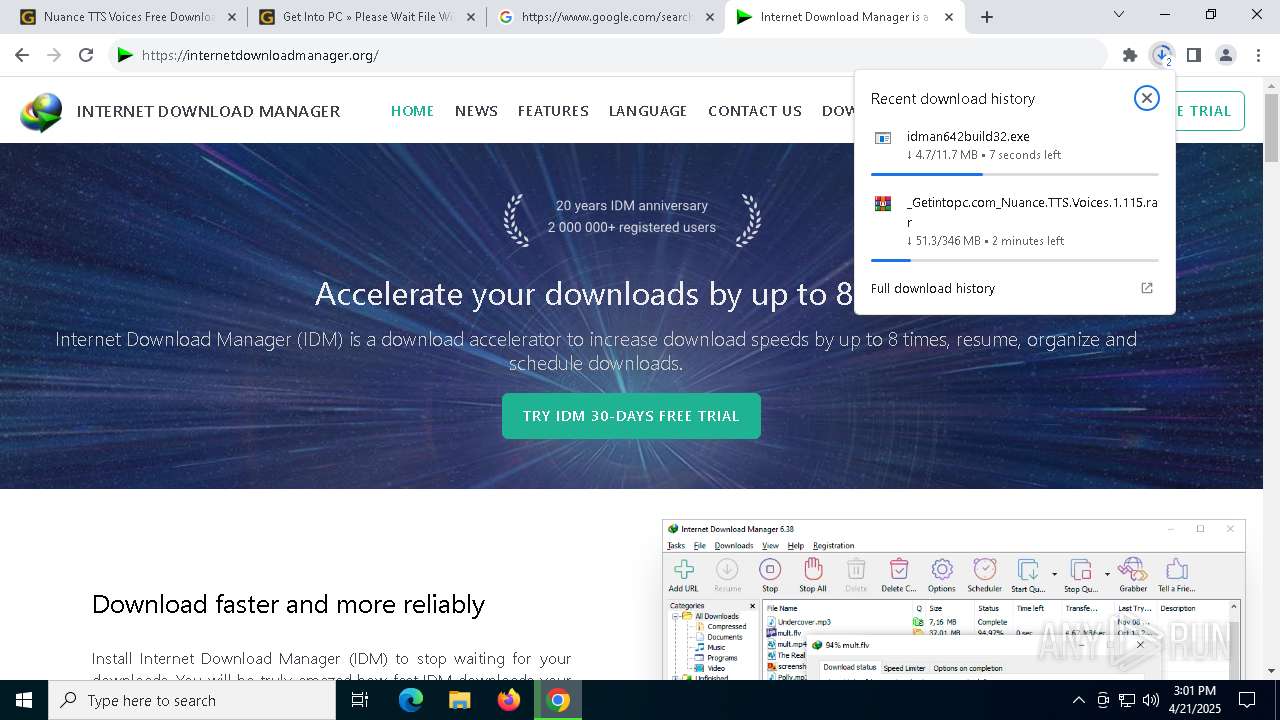The image size is (1280, 720).
Task: Switch to the Nuance TTS Voices tab
Action: (127, 17)
